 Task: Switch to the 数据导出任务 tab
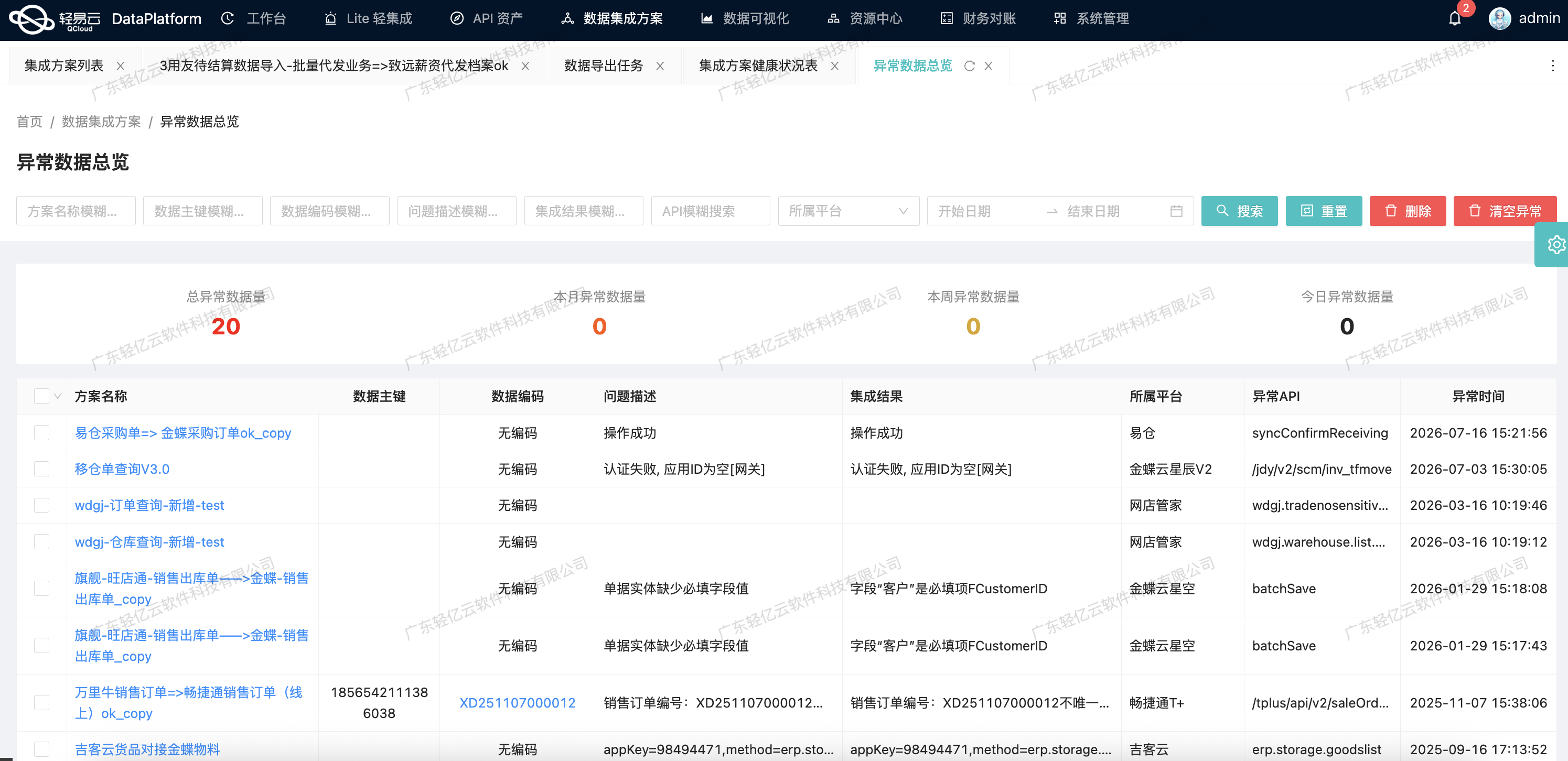tap(603, 66)
